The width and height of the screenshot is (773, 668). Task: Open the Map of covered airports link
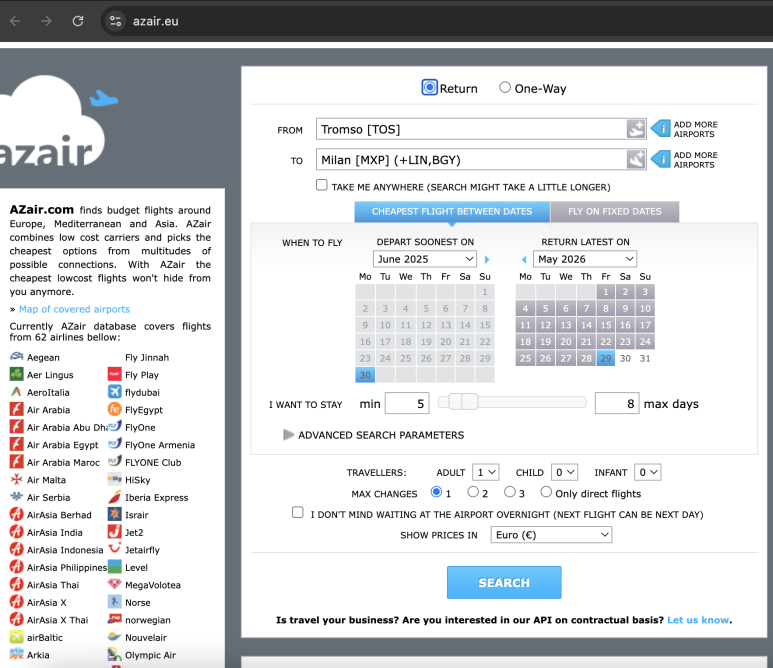74,309
